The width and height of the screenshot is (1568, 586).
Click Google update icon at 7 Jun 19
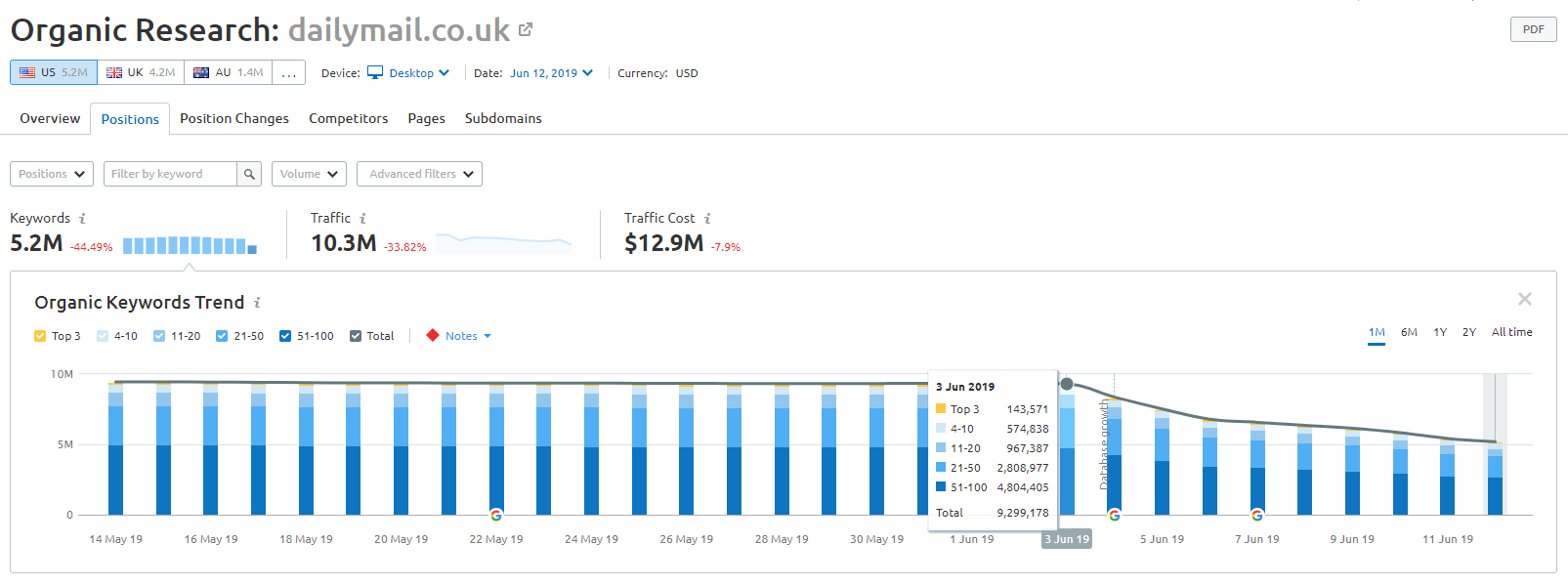point(1256,515)
